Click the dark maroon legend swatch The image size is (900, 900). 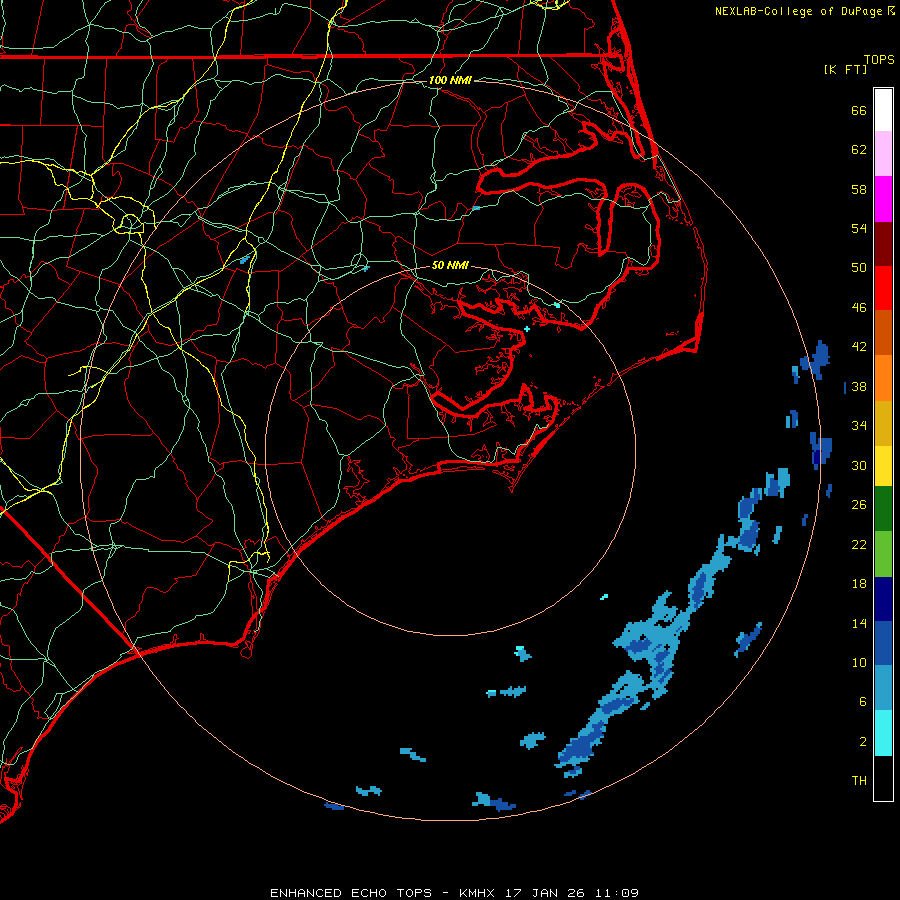883,244
